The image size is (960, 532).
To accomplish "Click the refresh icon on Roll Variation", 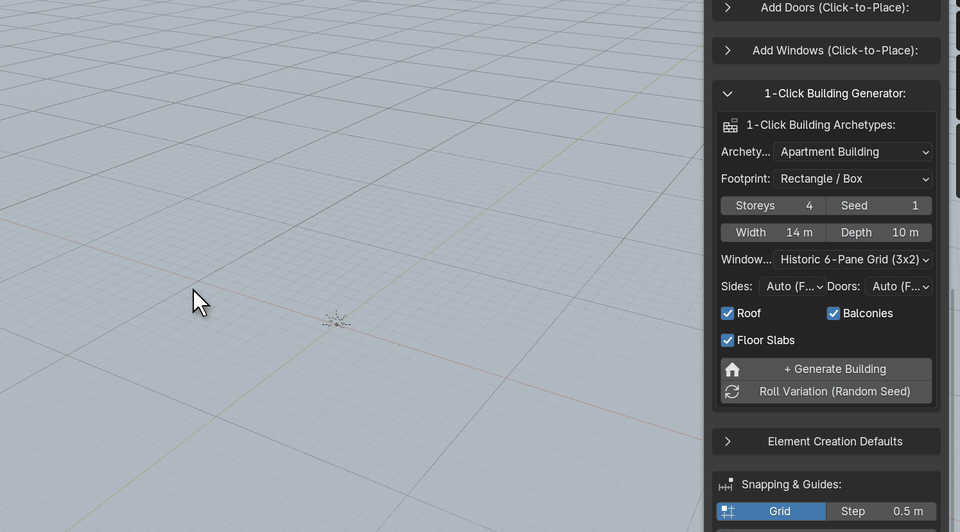I will (732, 392).
